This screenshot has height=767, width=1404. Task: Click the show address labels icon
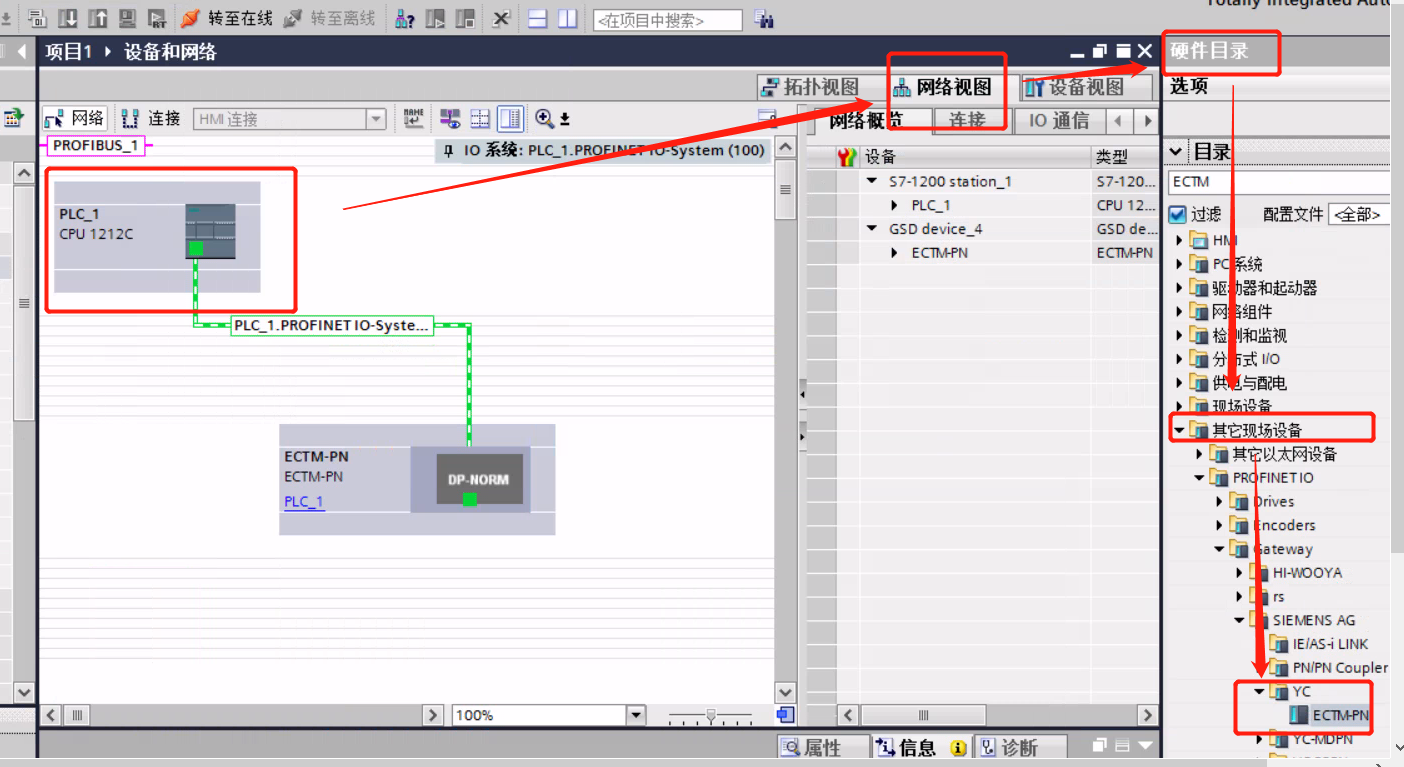pyautogui.click(x=450, y=119)
